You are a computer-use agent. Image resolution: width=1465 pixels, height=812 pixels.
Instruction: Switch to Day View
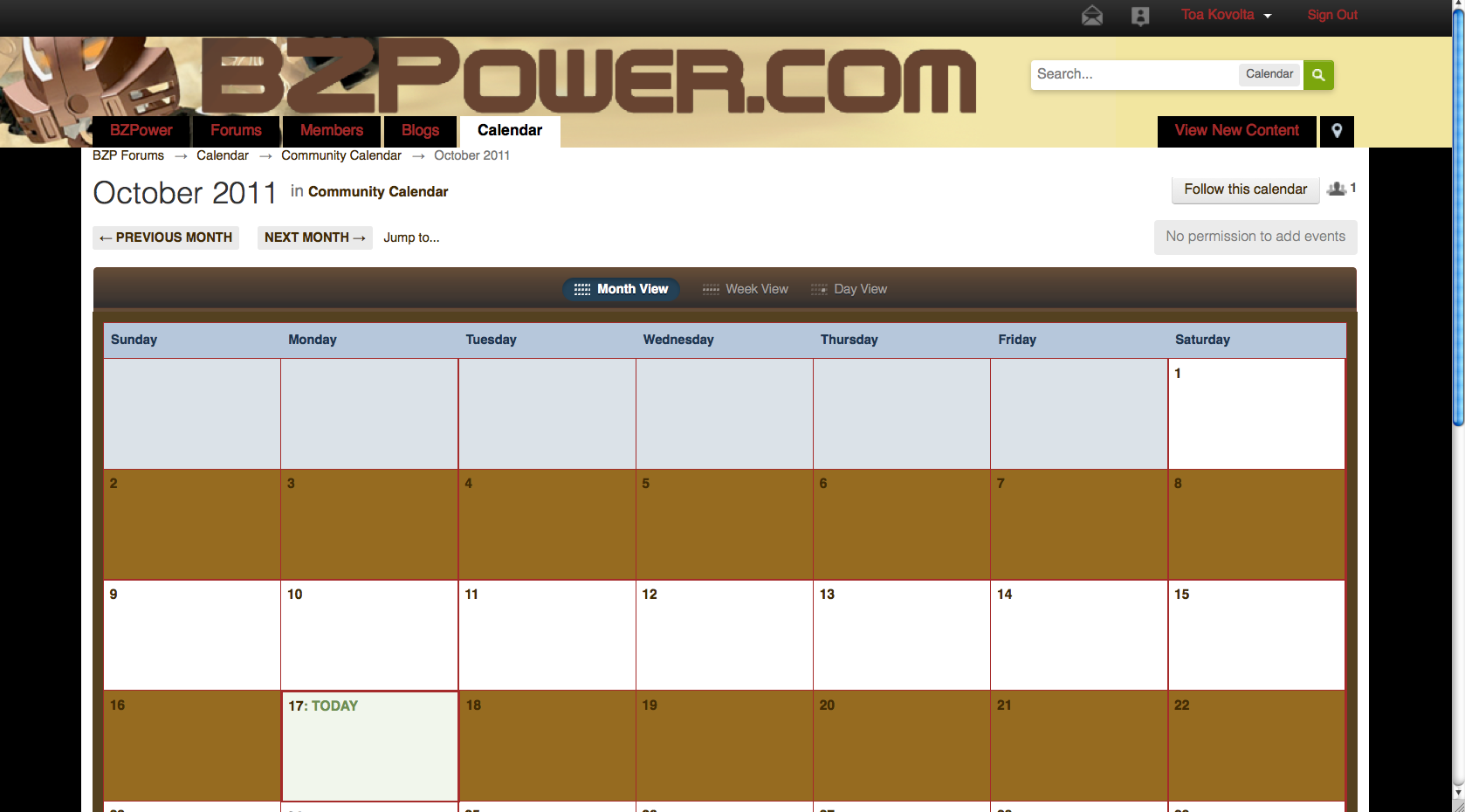point(849,289)
